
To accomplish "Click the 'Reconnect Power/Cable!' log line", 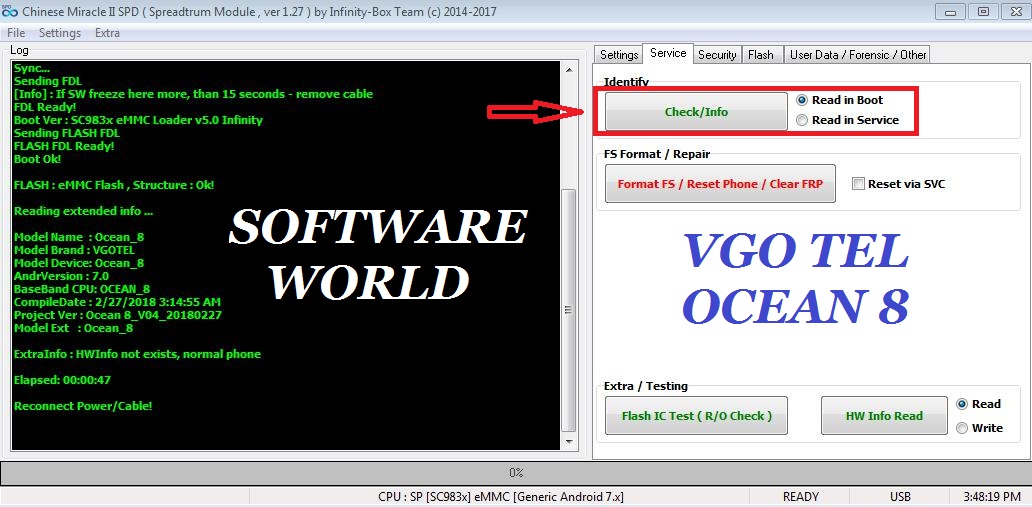I will click(83, 406).
